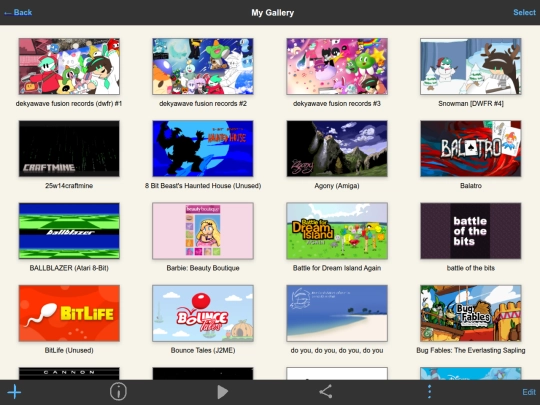Click 'dekyawave fusion records #2' caption text

click(203, 103)
